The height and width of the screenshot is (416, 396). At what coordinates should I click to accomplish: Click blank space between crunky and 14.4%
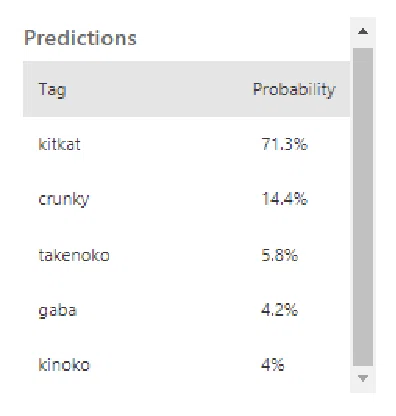pos(175,199)
